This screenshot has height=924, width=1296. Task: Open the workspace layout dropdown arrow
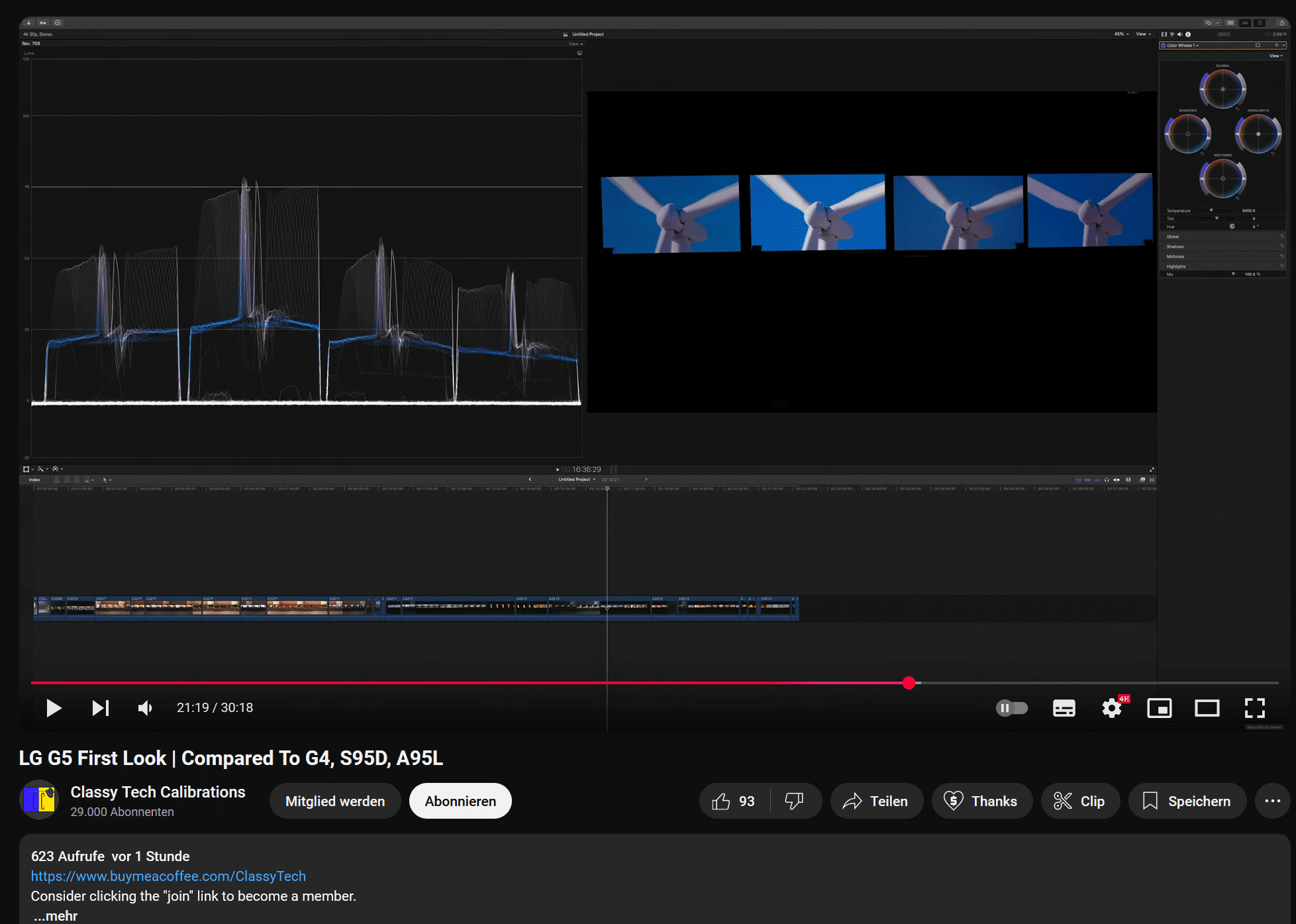coord(1218,23)
